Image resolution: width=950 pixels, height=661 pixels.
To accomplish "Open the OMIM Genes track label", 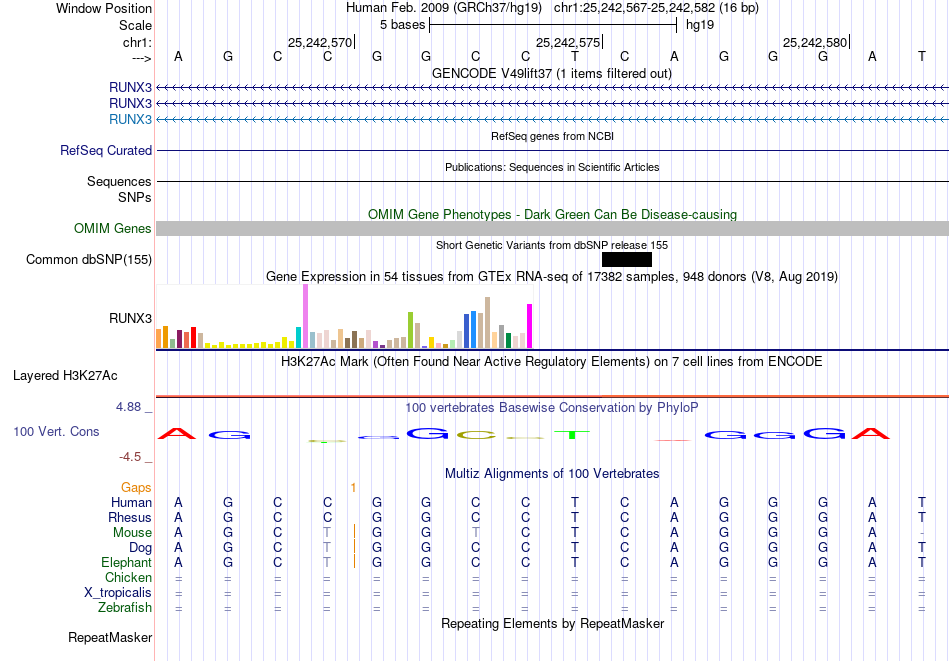I will point(113,228).
